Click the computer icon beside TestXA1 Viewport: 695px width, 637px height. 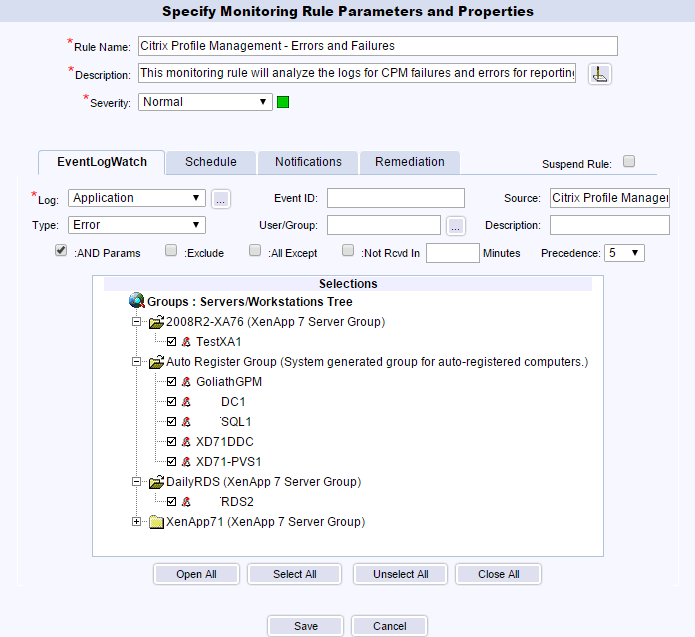tap(186, 342)
